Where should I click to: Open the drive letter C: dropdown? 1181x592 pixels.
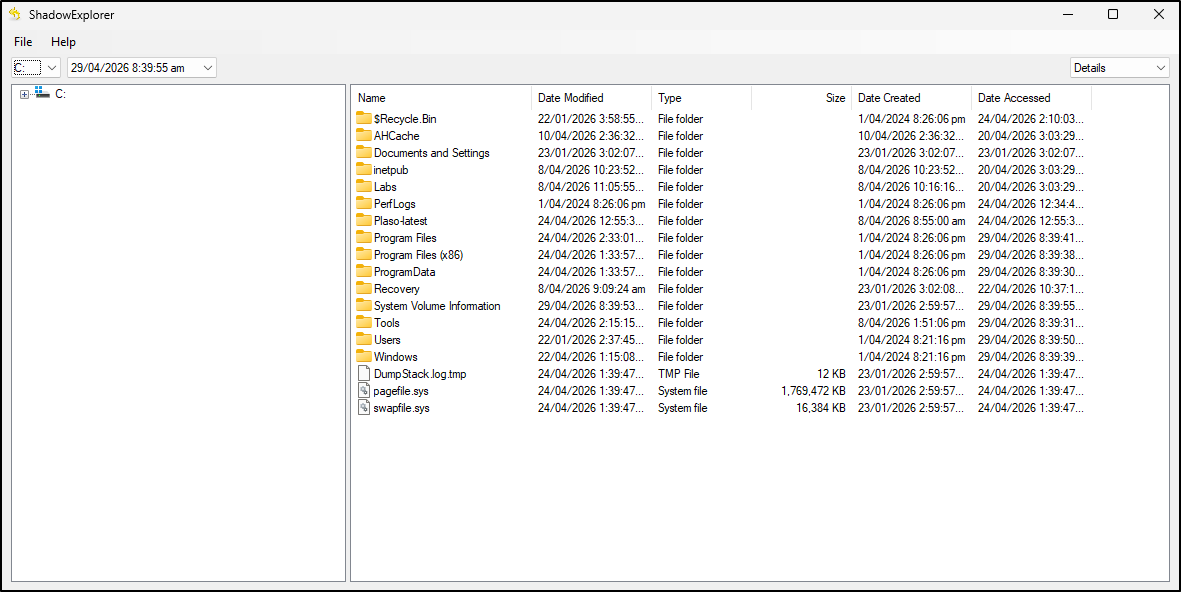click(x=52, y=68)
